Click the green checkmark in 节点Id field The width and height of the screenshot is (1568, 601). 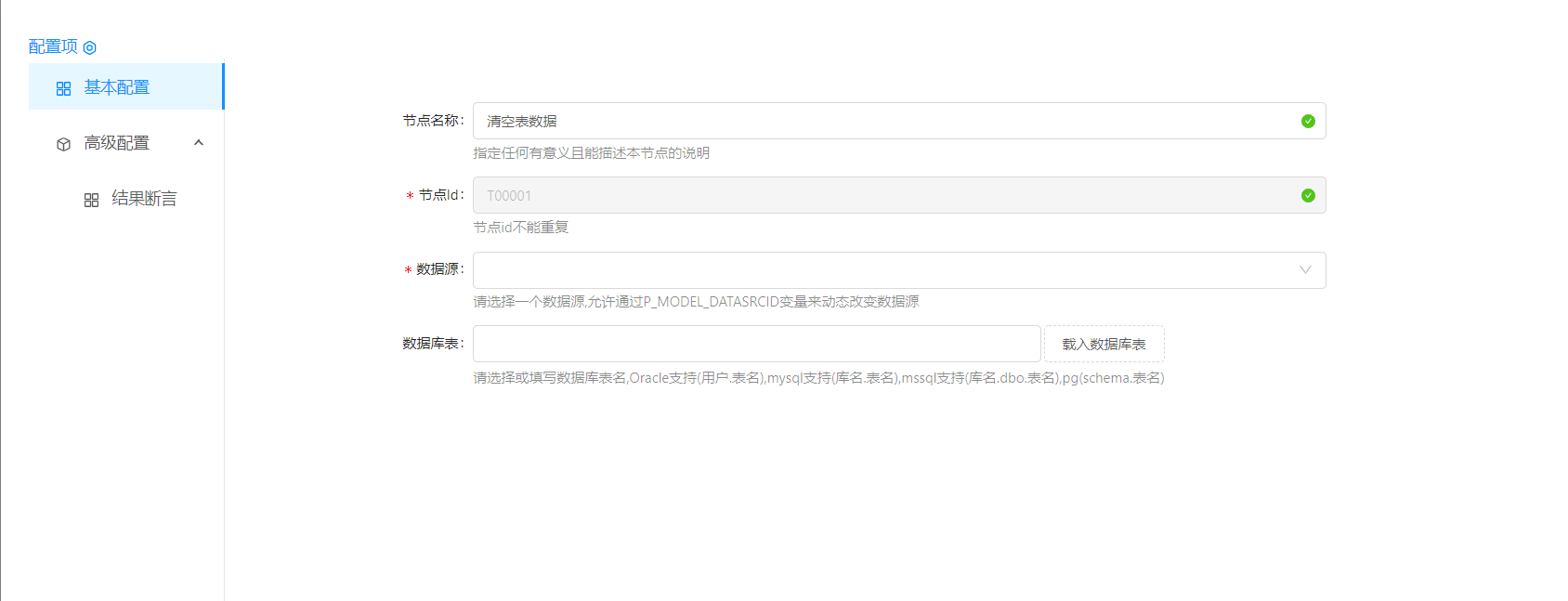(x=1308, y=195)
